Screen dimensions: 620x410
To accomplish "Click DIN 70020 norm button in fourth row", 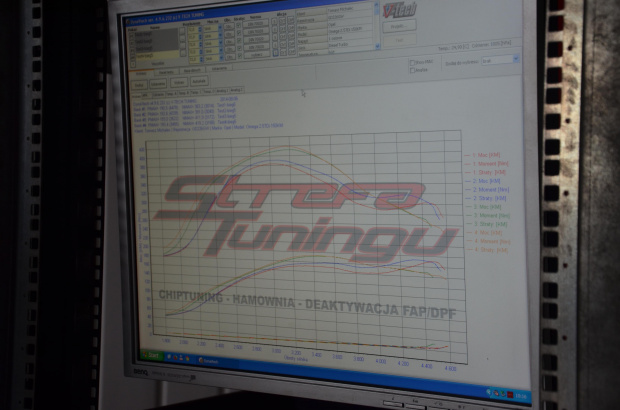I will pos(256,47).
